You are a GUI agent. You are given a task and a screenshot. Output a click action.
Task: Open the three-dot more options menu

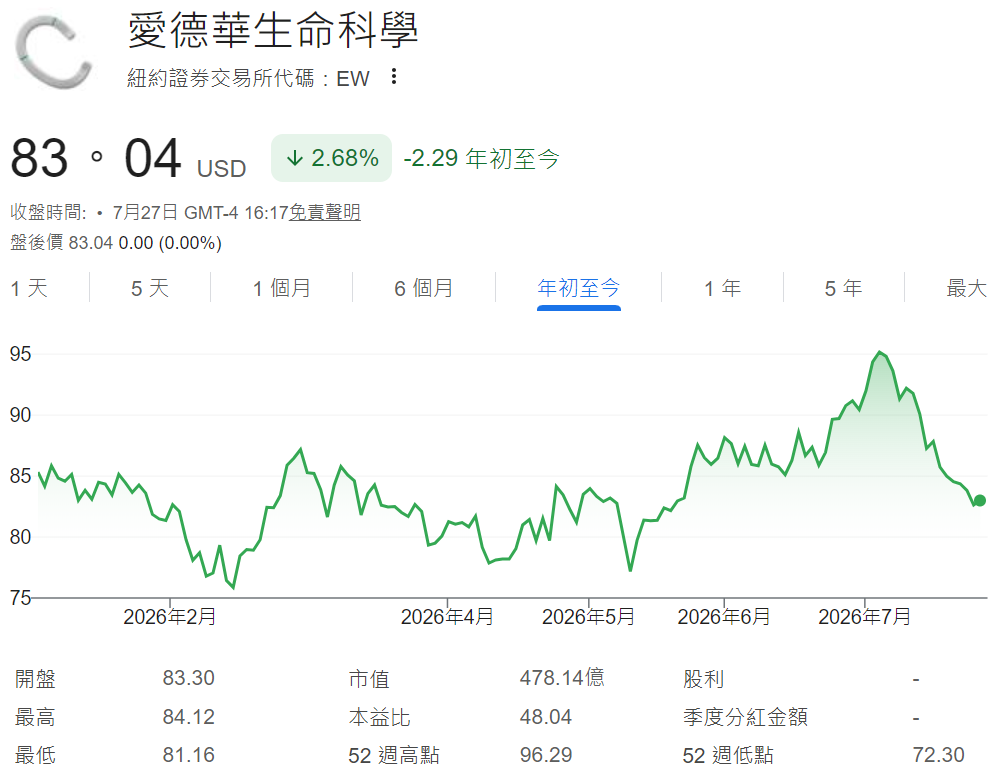click(x=394, y=77)
